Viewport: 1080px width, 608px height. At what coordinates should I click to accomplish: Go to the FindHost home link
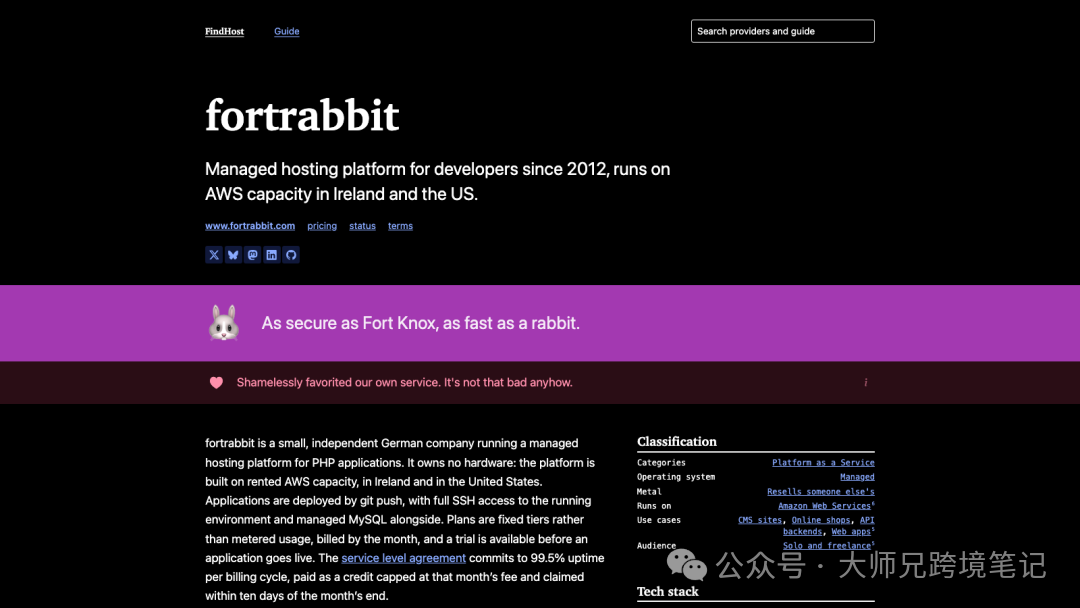(x=225, y=31)
